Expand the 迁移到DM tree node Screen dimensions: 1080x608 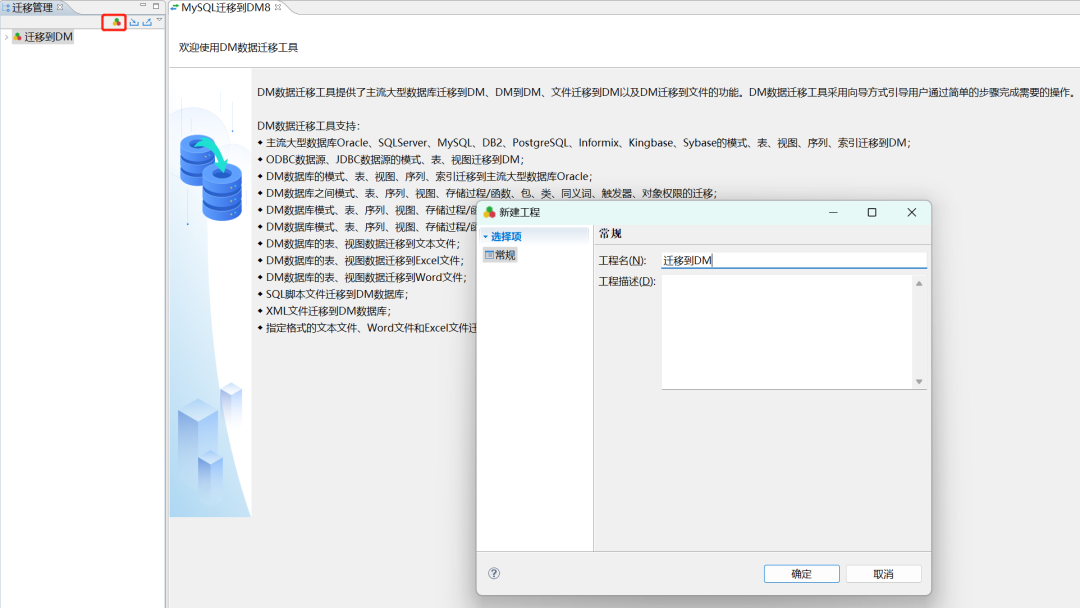6,37
